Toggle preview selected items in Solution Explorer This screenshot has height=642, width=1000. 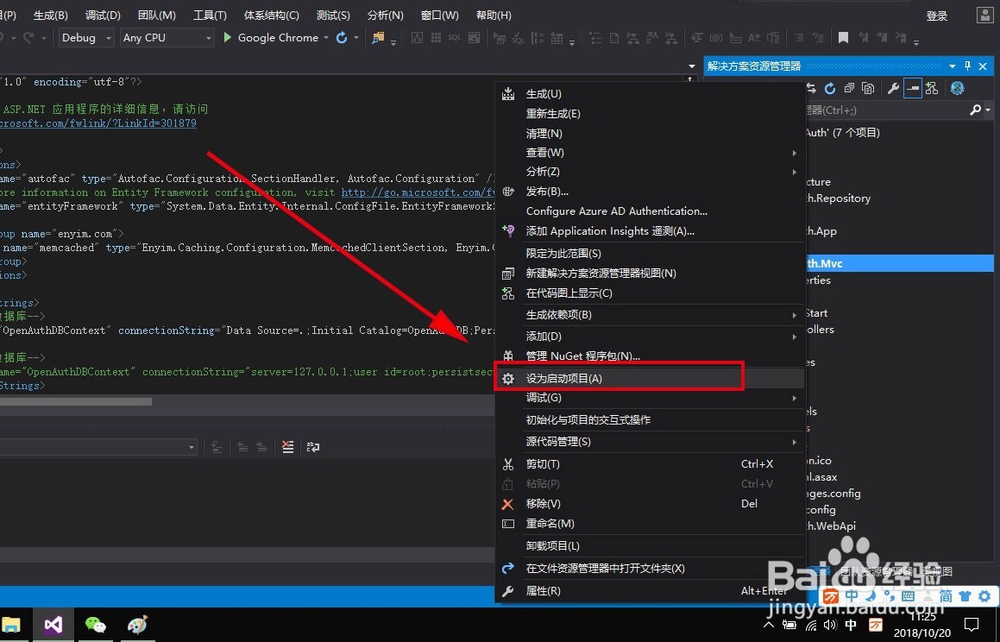913,89
